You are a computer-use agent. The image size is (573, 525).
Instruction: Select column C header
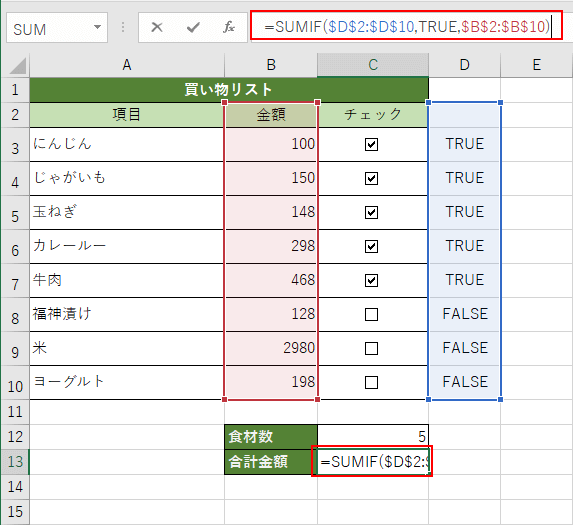click(x=373, y=65)
